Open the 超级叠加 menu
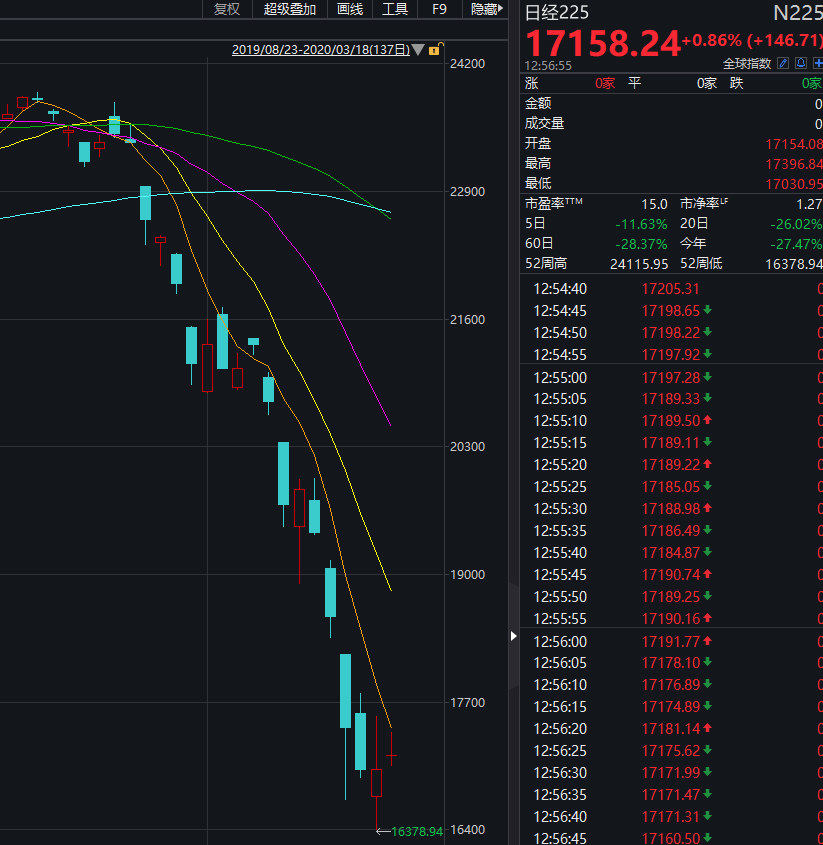 click(289, 9)
